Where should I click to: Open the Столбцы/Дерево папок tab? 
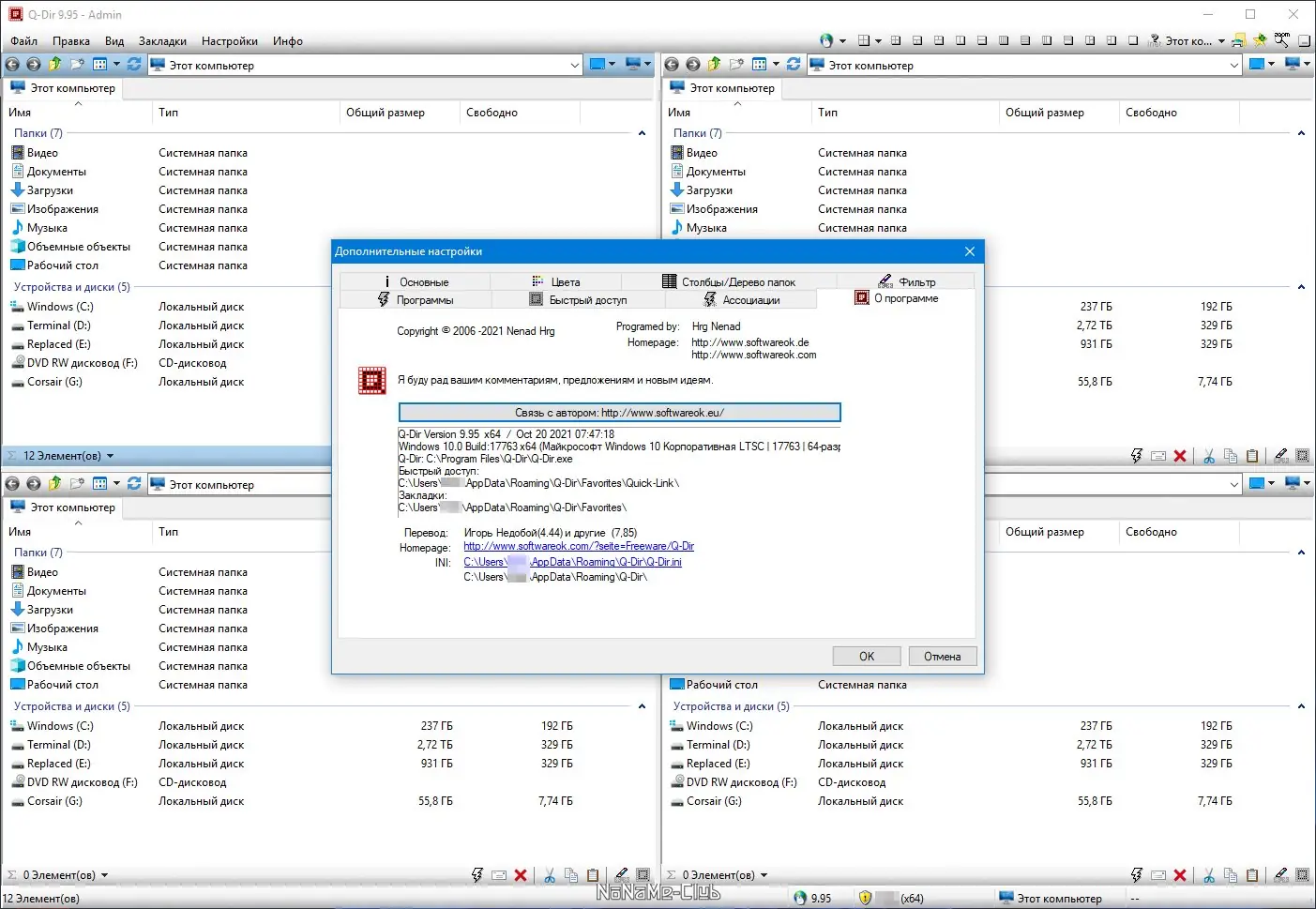tap(729, 281)
